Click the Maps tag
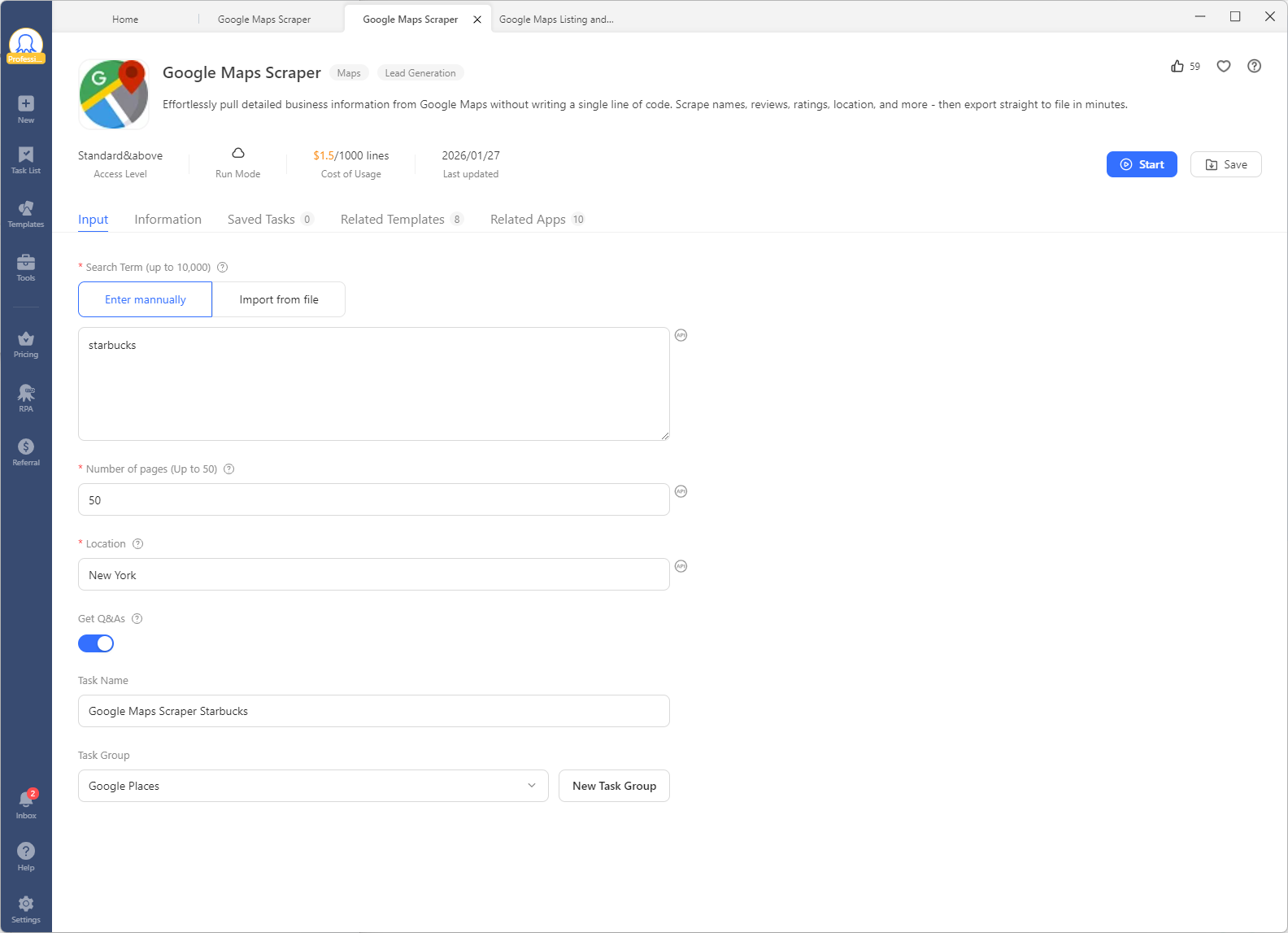1288x933 pixels. click(x=349, y=73)
